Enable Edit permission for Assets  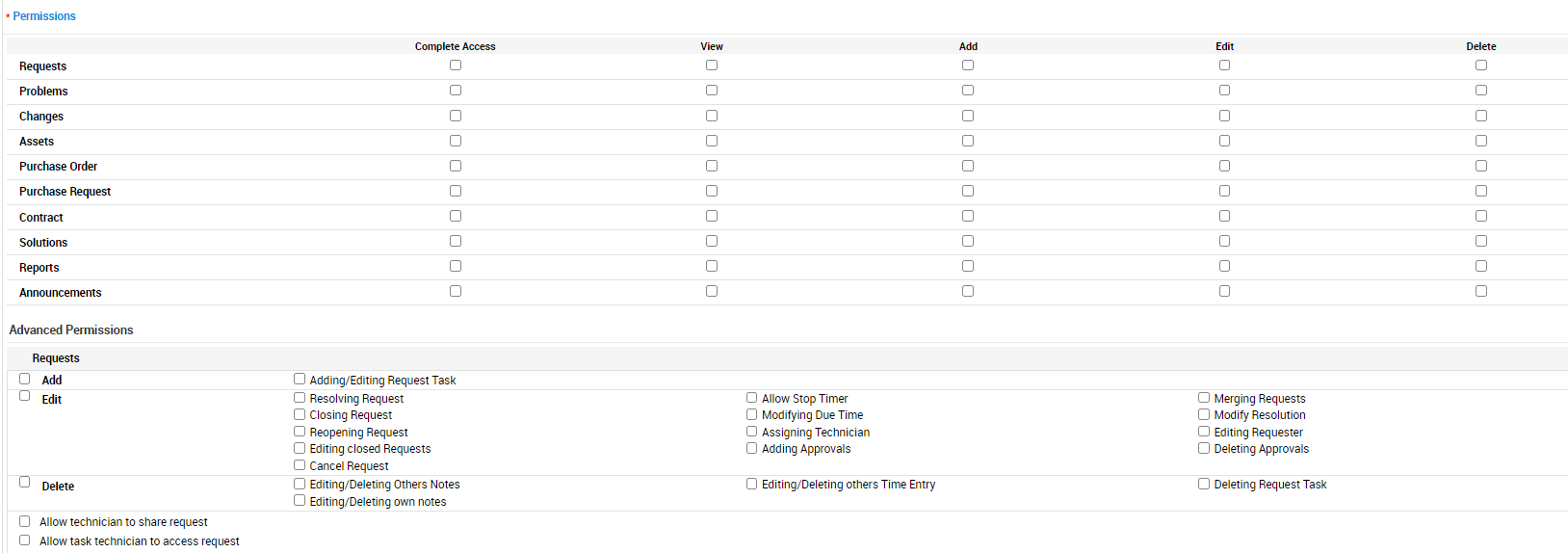tap(1224, 141)
